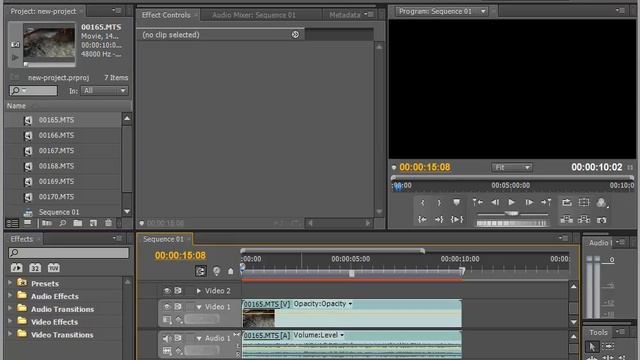Expand the Video Effects folder
640x360 pixels.
point(10,321)
